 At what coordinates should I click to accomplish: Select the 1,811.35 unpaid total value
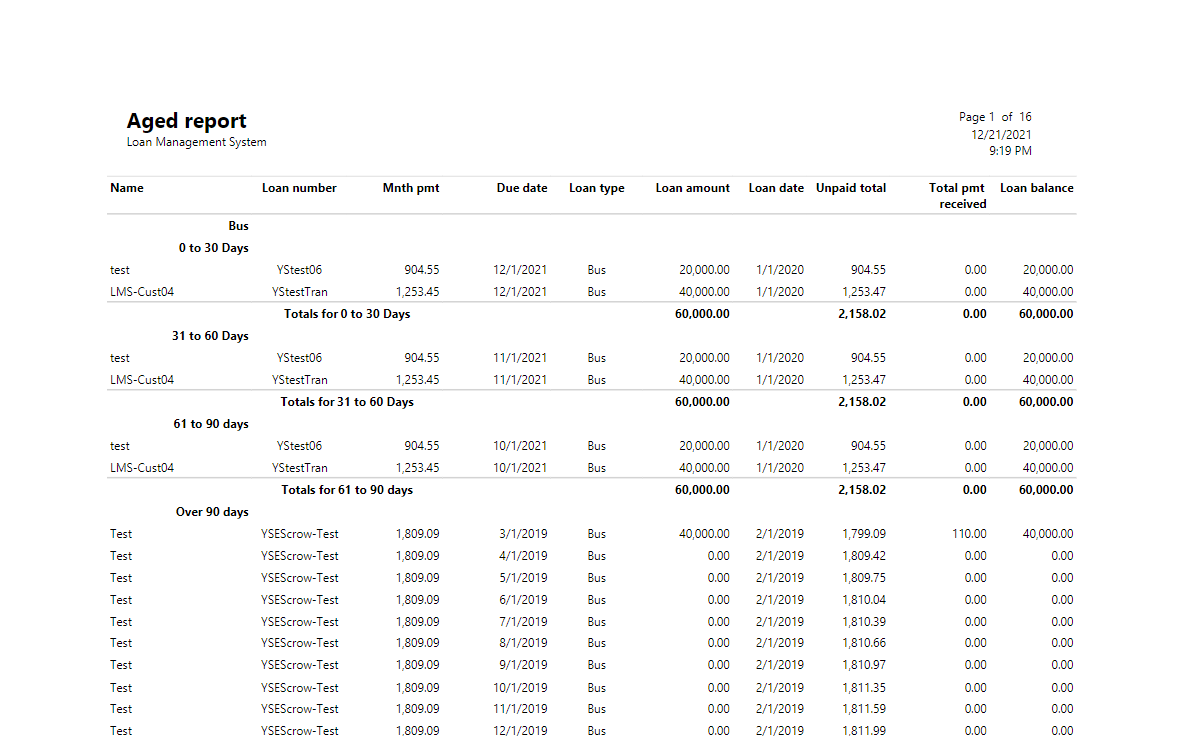[863, 688]
